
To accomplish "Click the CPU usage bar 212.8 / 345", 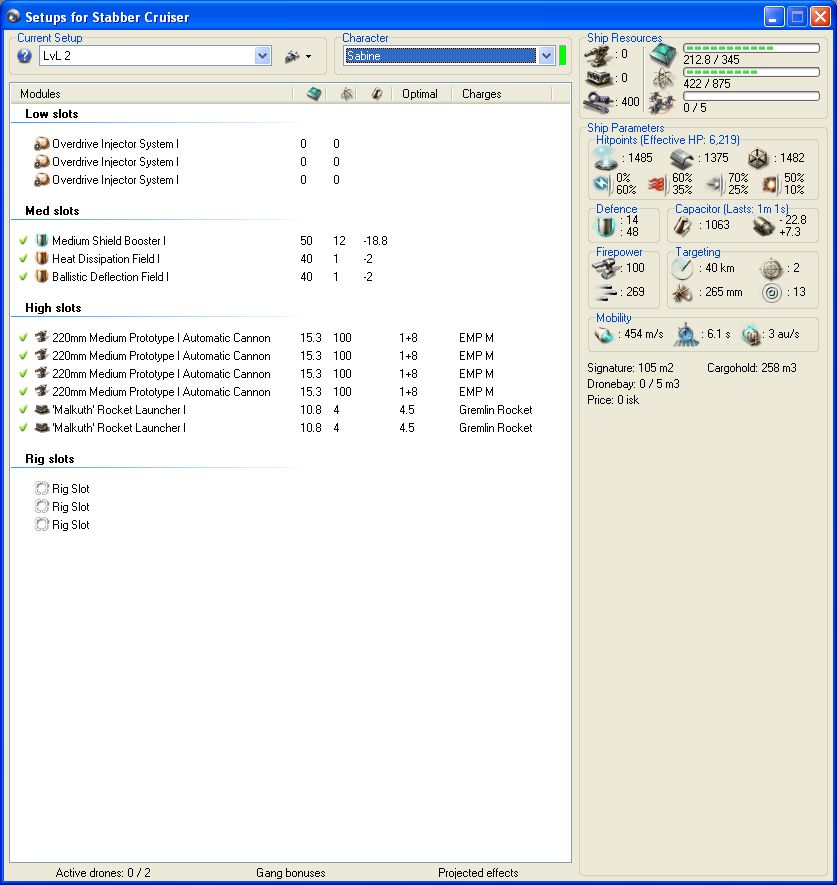I will pyautogui.click(x=751, y=49).
